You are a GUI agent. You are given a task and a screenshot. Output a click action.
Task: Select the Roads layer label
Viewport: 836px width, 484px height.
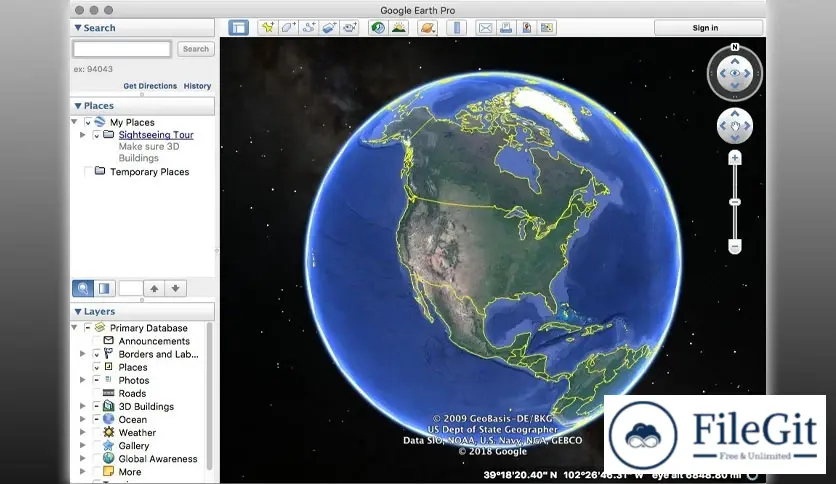click(132, 393)
